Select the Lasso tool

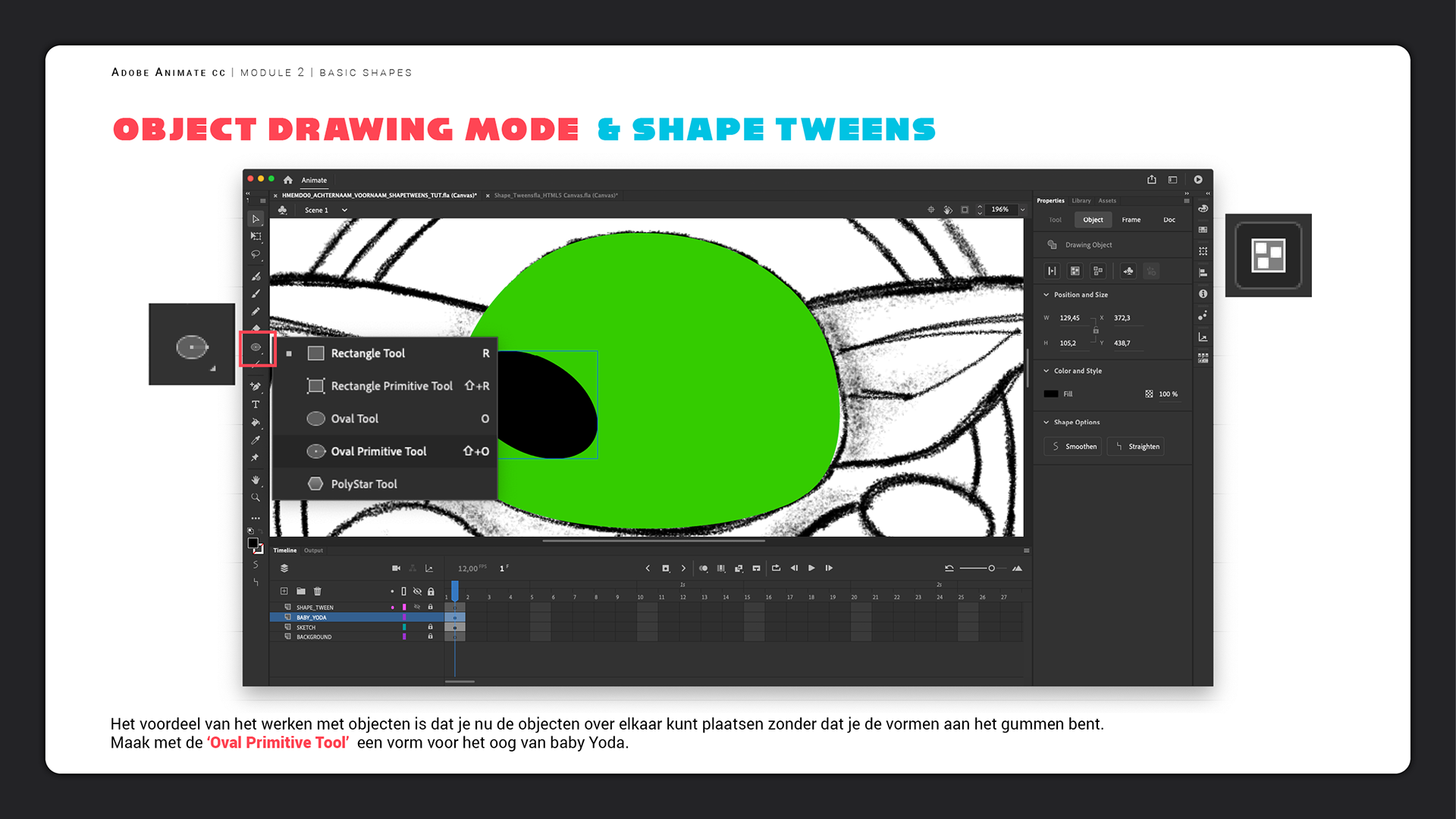point(256,255)
